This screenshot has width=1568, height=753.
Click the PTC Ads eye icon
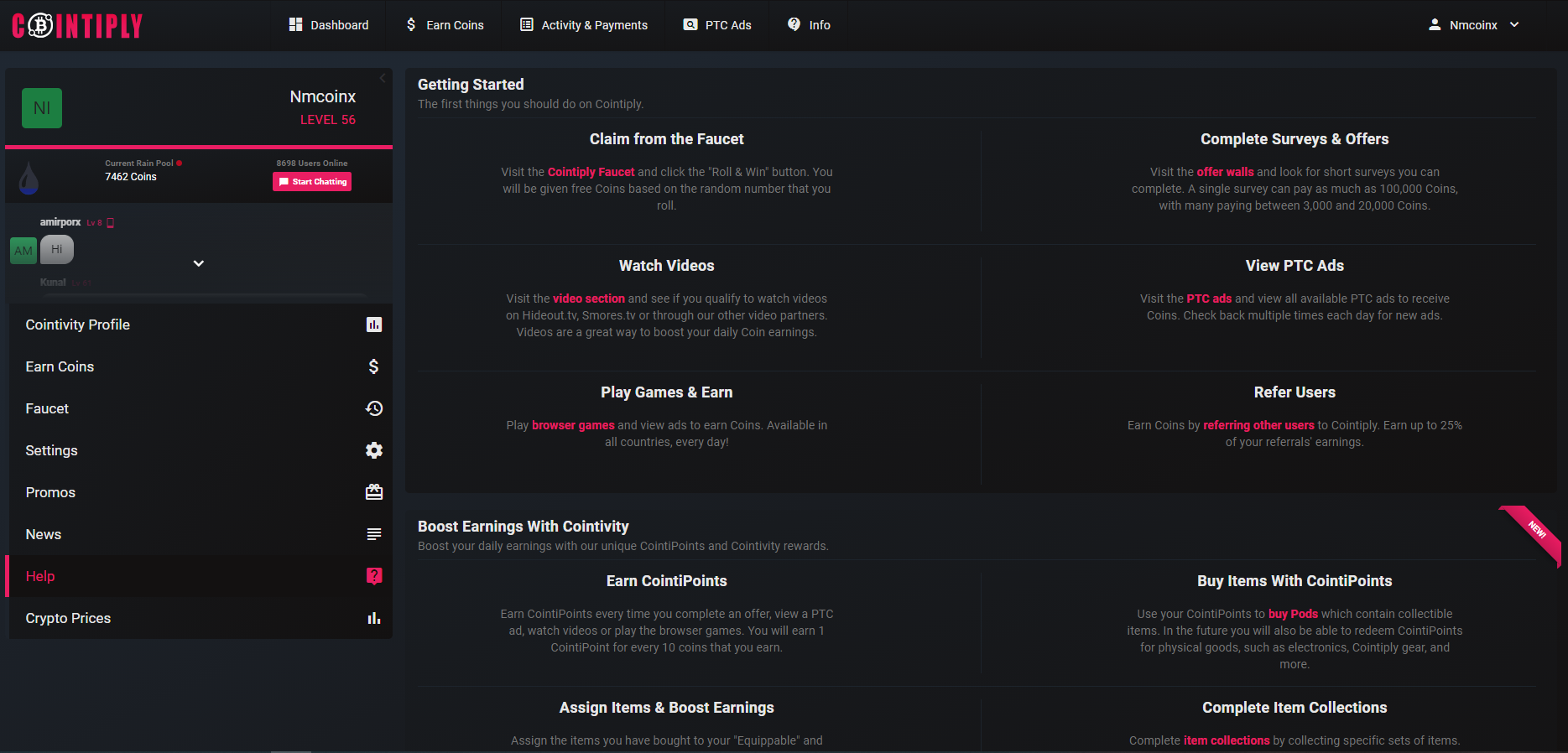(690, 24)
